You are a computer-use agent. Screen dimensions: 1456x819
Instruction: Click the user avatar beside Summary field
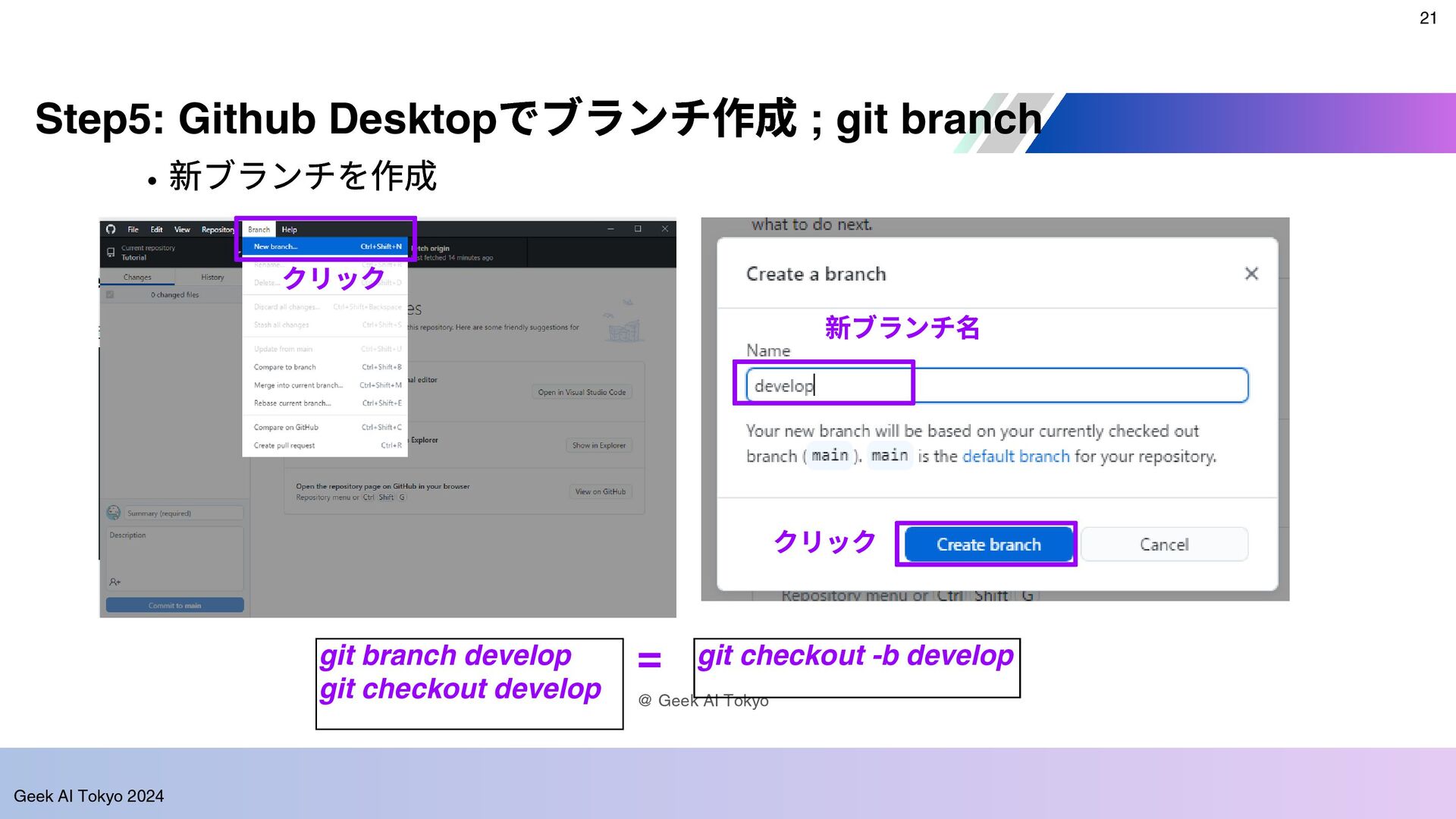(114, 513)
